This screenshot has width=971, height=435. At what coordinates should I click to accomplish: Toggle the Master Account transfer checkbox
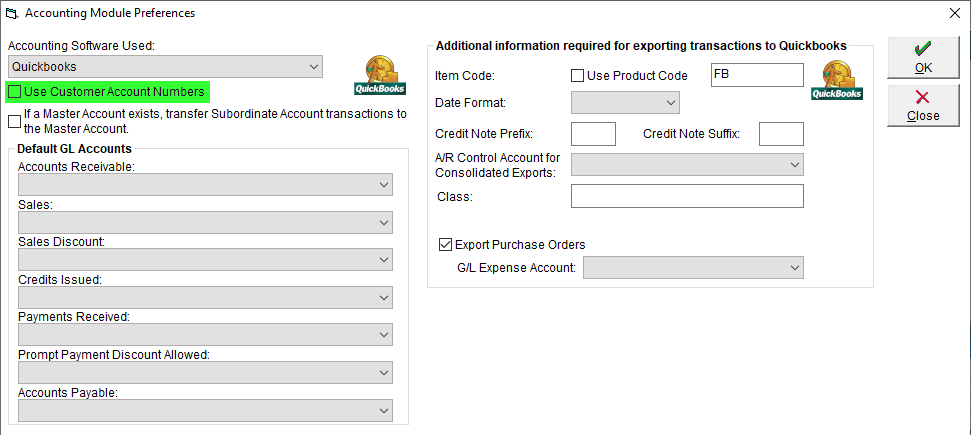click(x=14, y=121)
